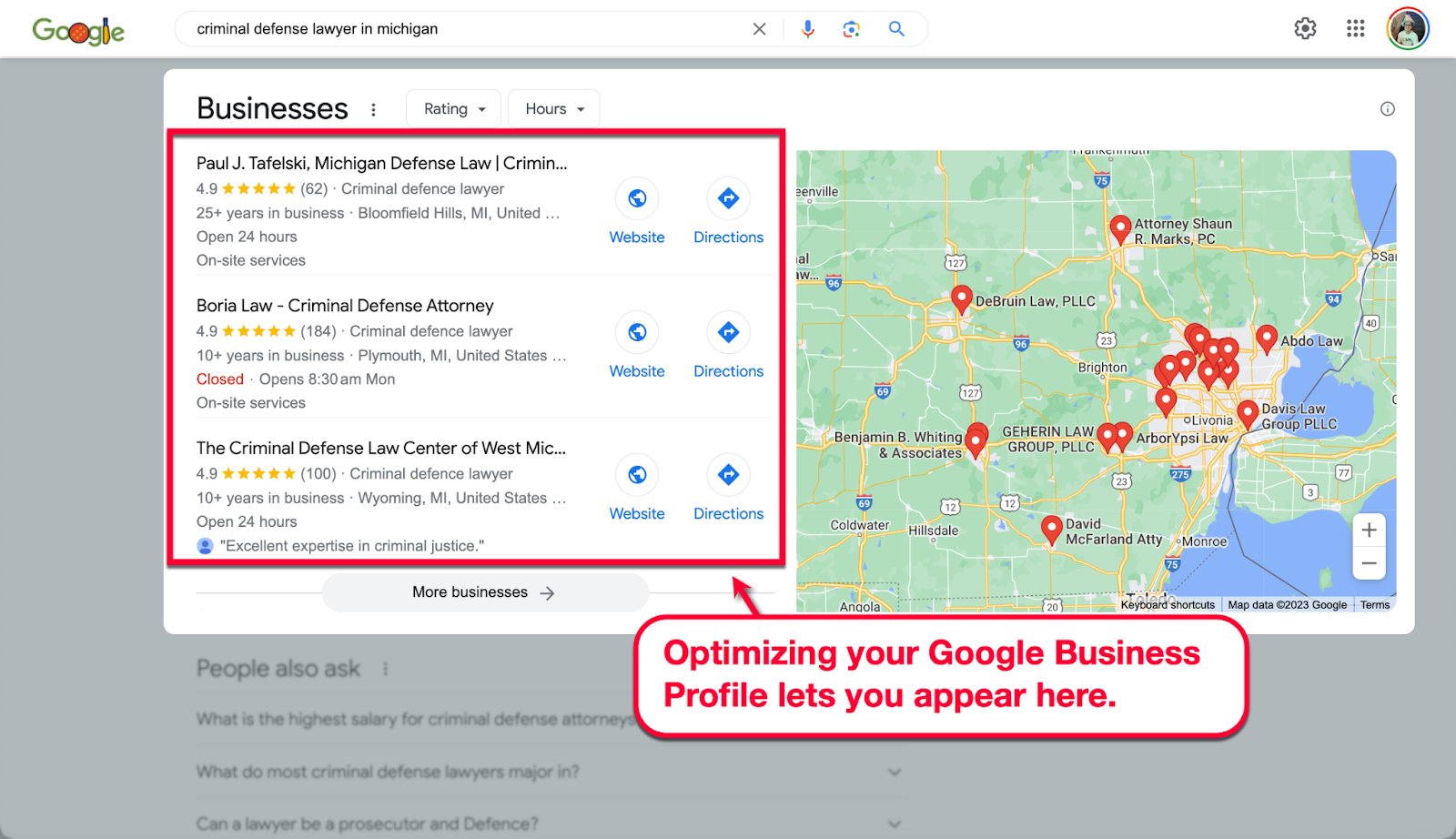1456x839 pixels.
Task: Open the Hours filter dropdown
Action: (x=553, y=109)
